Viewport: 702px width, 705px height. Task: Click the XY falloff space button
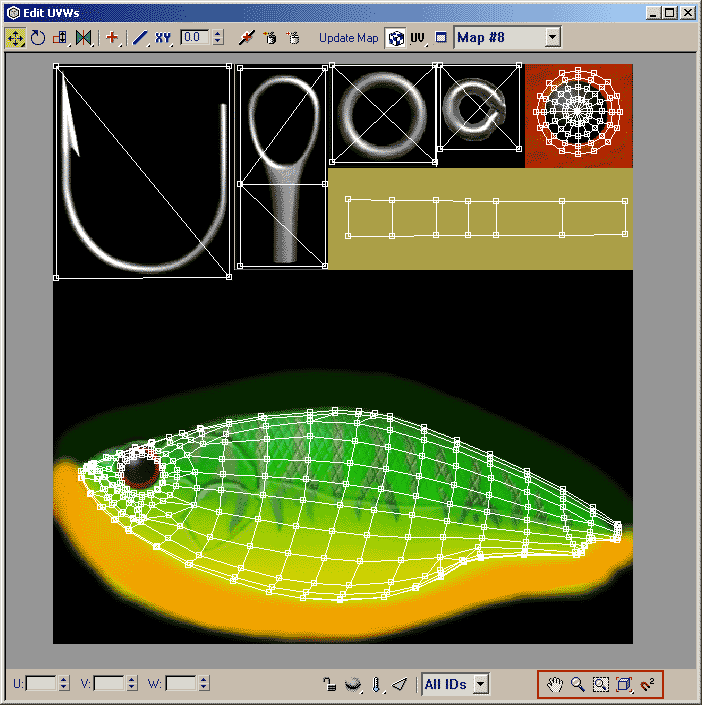163,38
